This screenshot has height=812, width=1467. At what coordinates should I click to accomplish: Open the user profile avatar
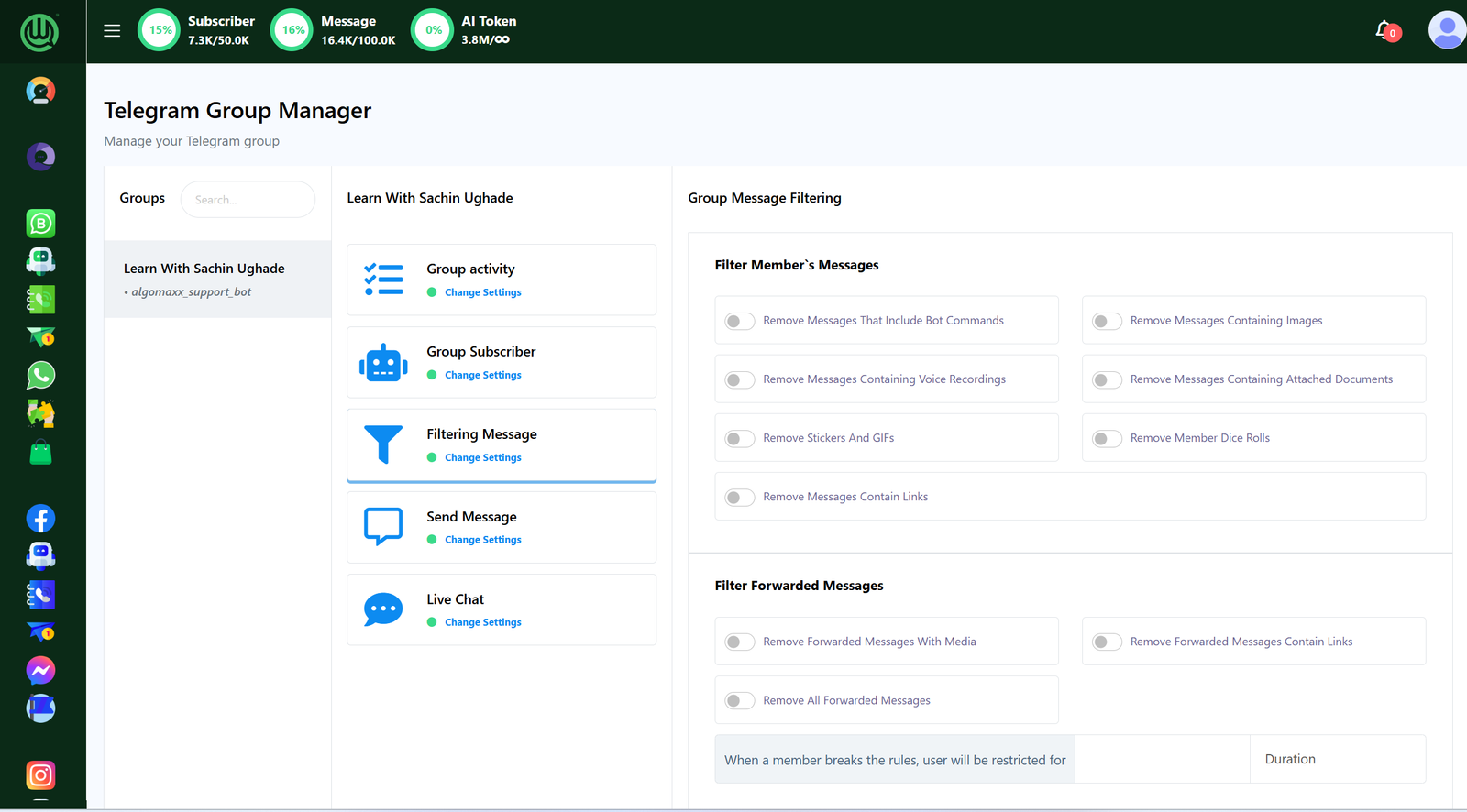pos(1447,30)
